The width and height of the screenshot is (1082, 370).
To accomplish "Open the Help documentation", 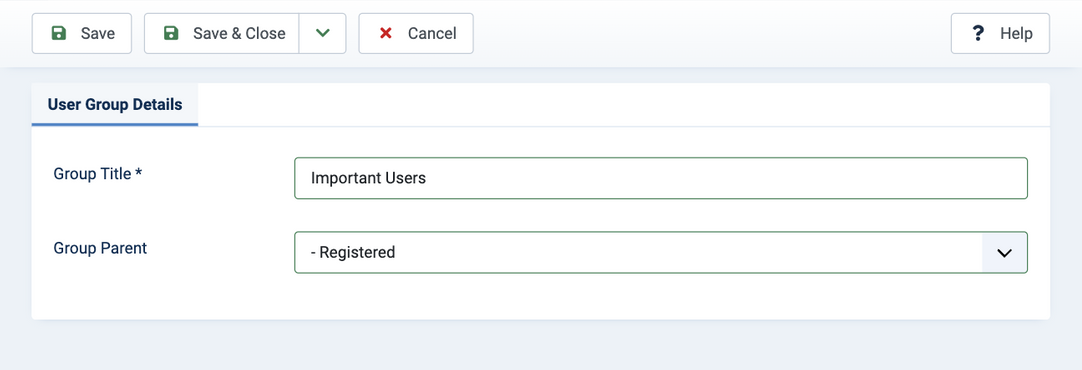I will click(1001, 33).
